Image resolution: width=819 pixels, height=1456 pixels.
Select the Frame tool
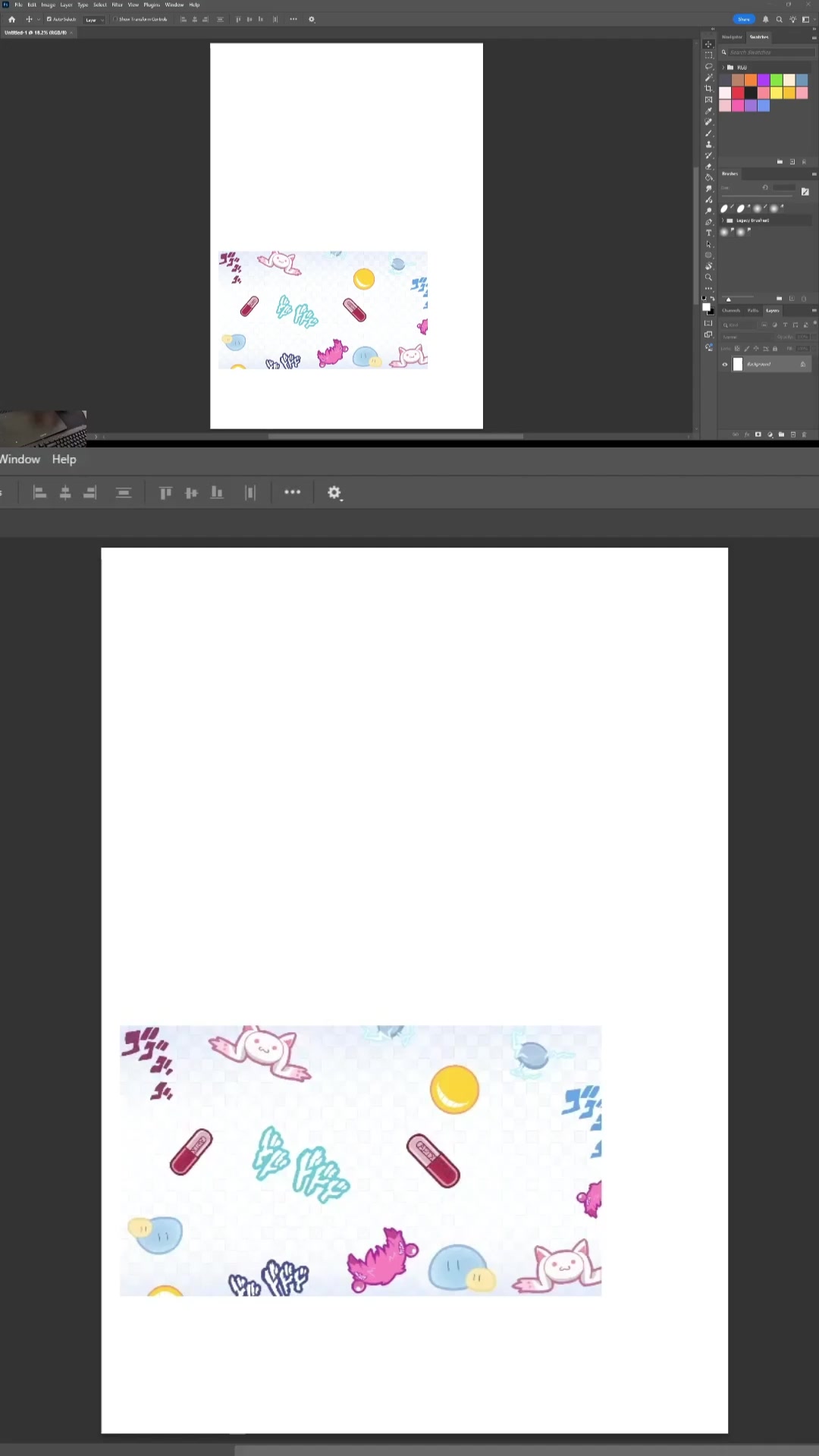tap(708, 99)
